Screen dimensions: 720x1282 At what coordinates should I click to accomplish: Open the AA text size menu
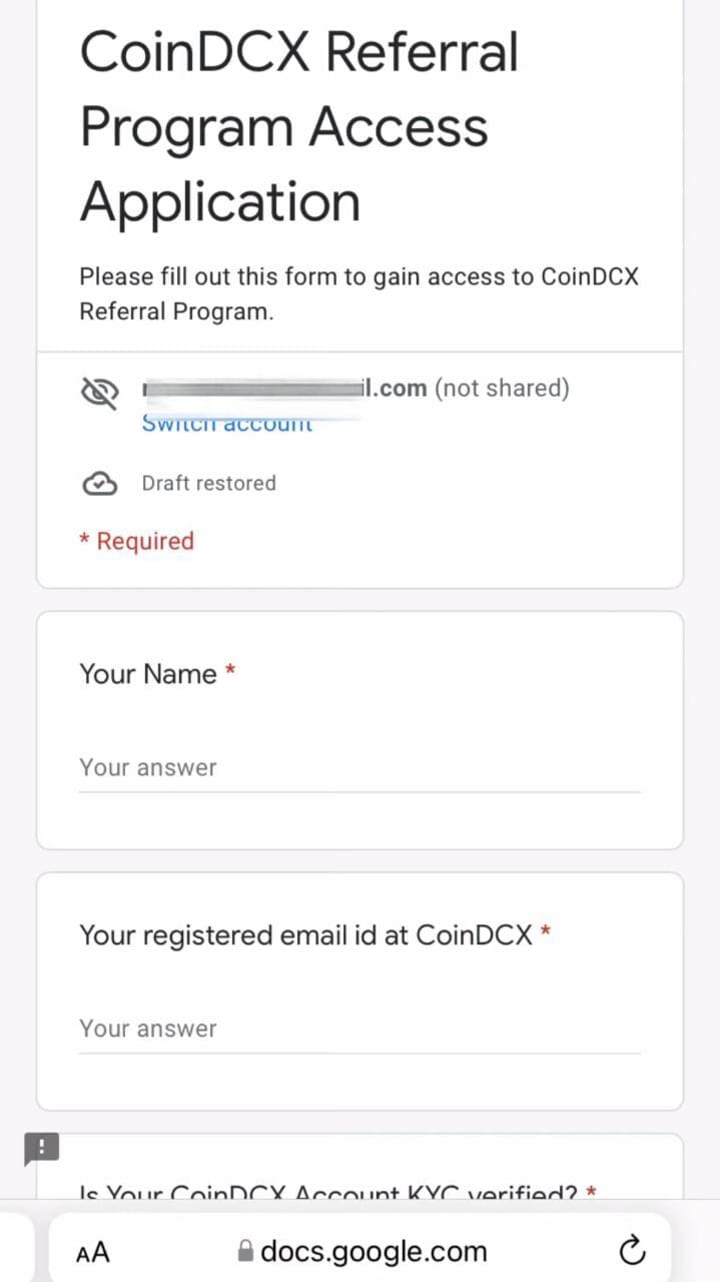93,1252
